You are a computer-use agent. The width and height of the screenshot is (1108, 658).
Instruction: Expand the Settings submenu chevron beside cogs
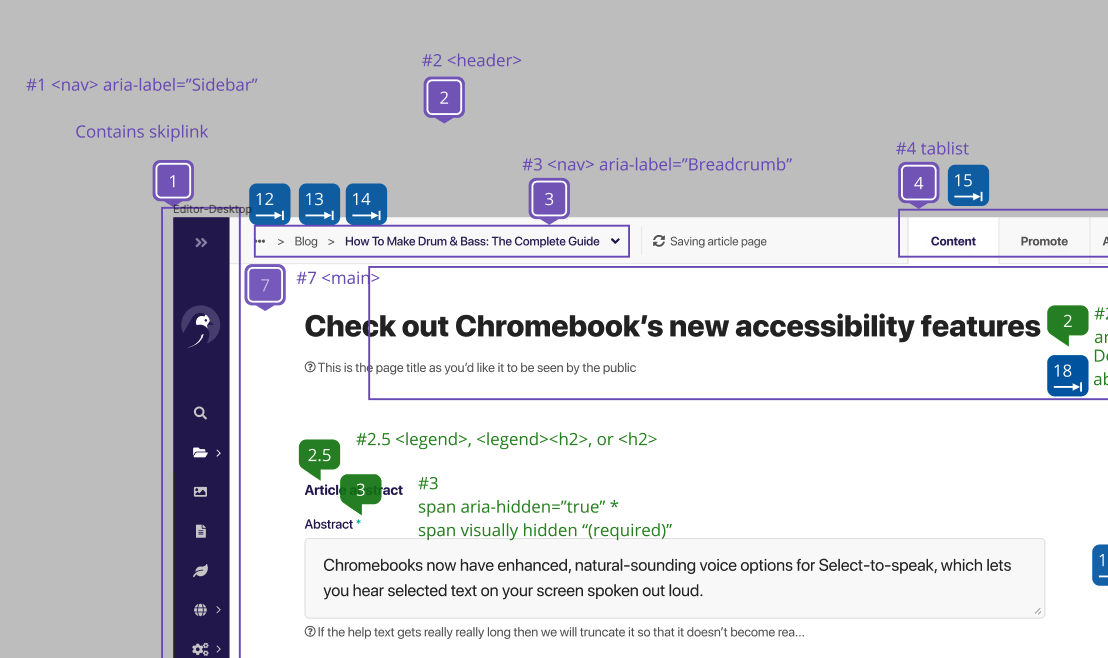coord(218,649)
